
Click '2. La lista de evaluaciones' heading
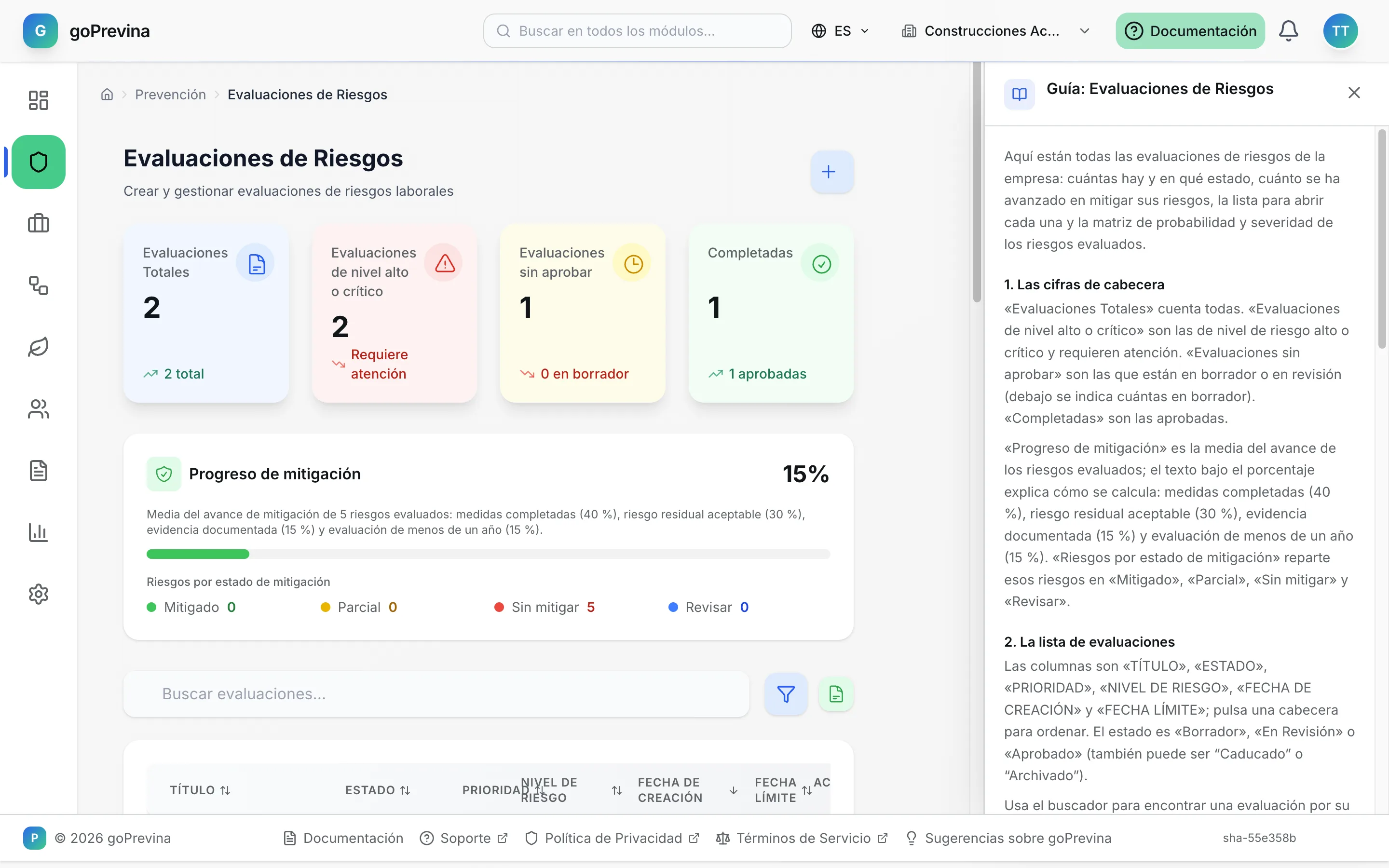[x=1089, y=642]
